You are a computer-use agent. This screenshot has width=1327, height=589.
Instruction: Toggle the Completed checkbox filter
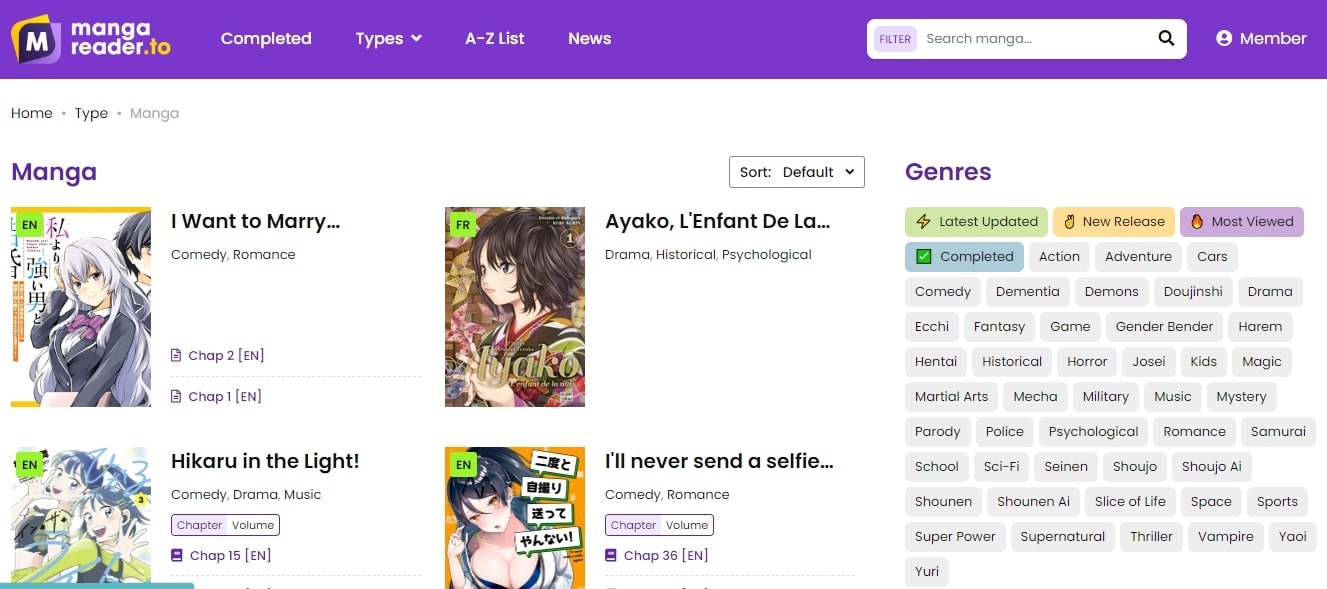click(x=924, y=257)
